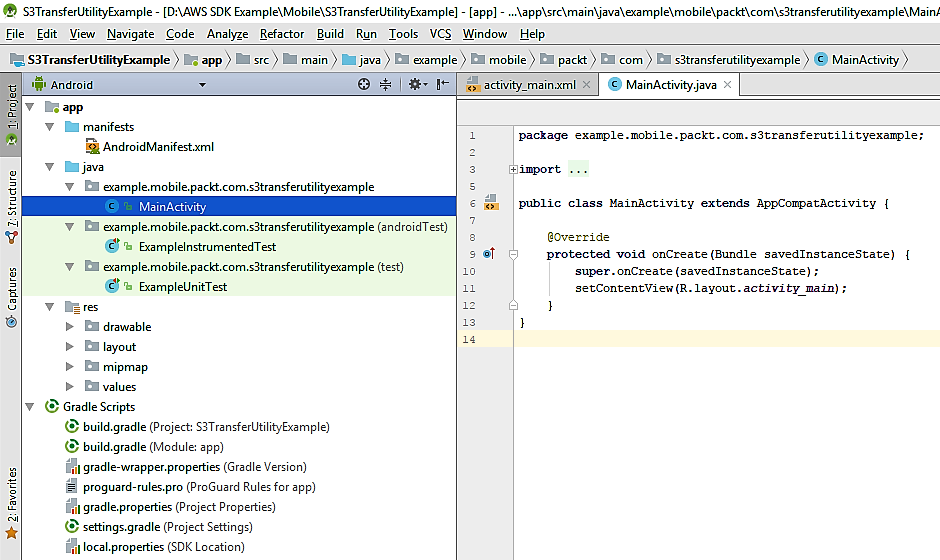
Task: Expand the drawable folder
Action: pos(70,327)
